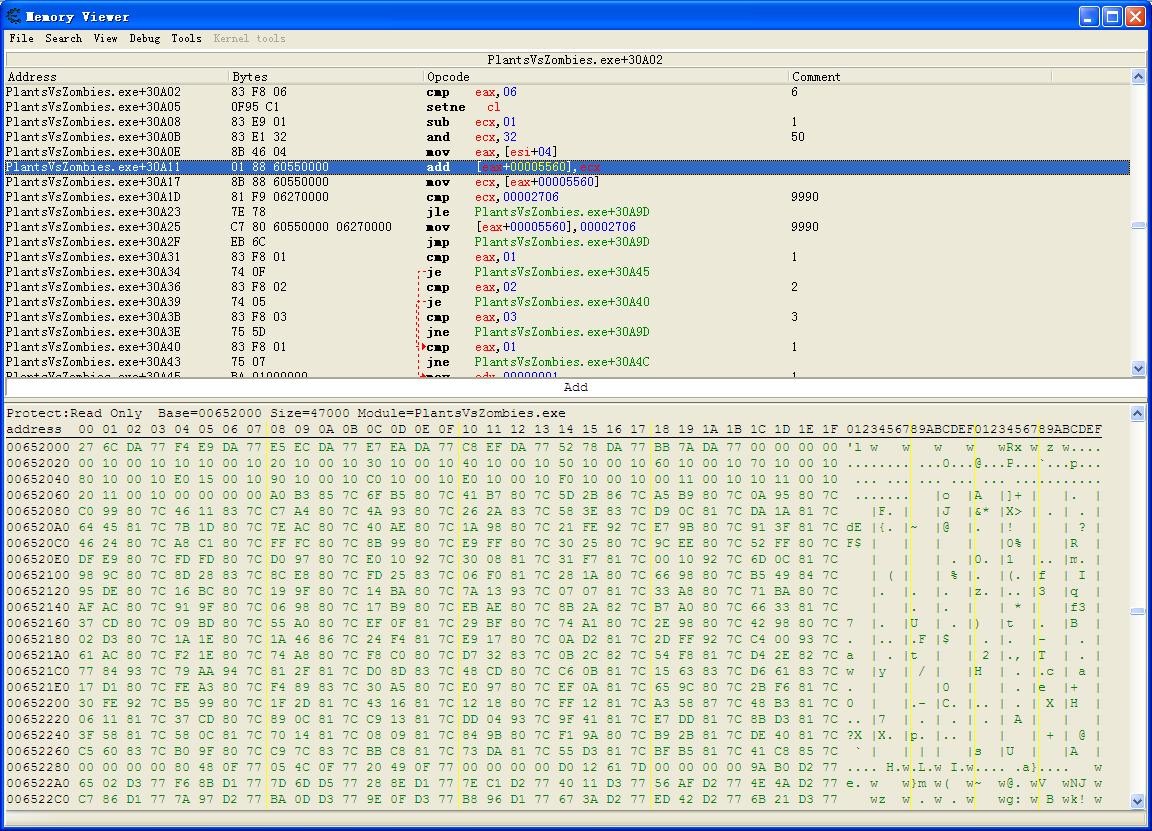
Task: Click hex row address 006520C0
Action: (37, 543)
